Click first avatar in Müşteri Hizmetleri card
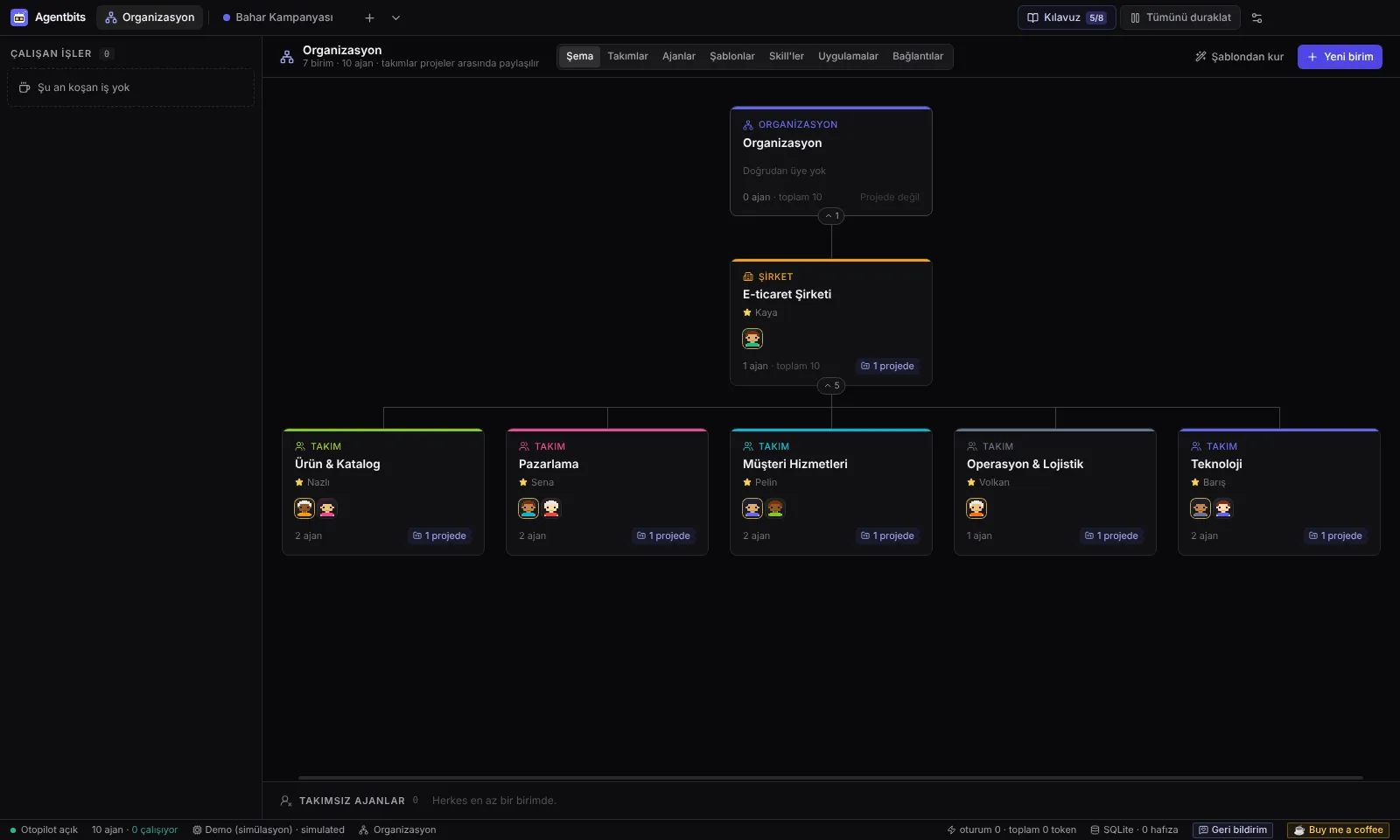Screen dimensions: 1400x840 click(x=752, y=508)
